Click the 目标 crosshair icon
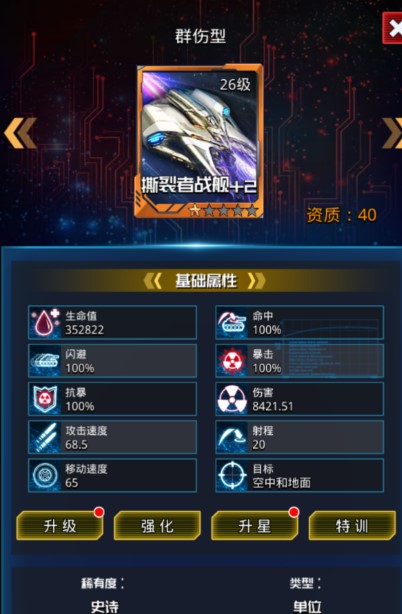Screen dimensions: 402x614 (232, 475)
